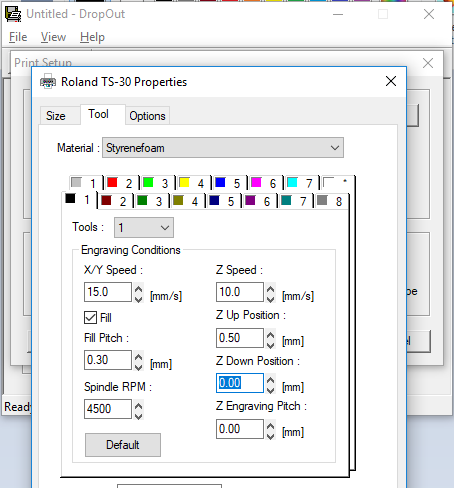
Task: Click the Z Engraving Pitch input field
Action: (x=240, y=429)
